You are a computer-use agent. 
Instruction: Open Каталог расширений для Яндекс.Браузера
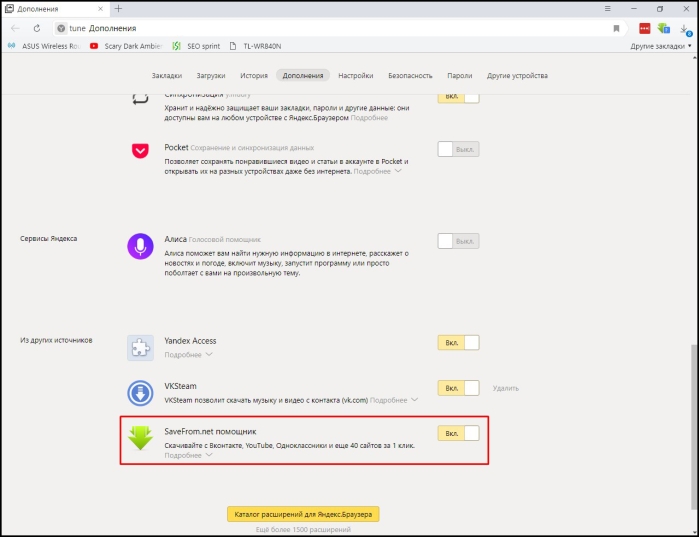(303, 514)
